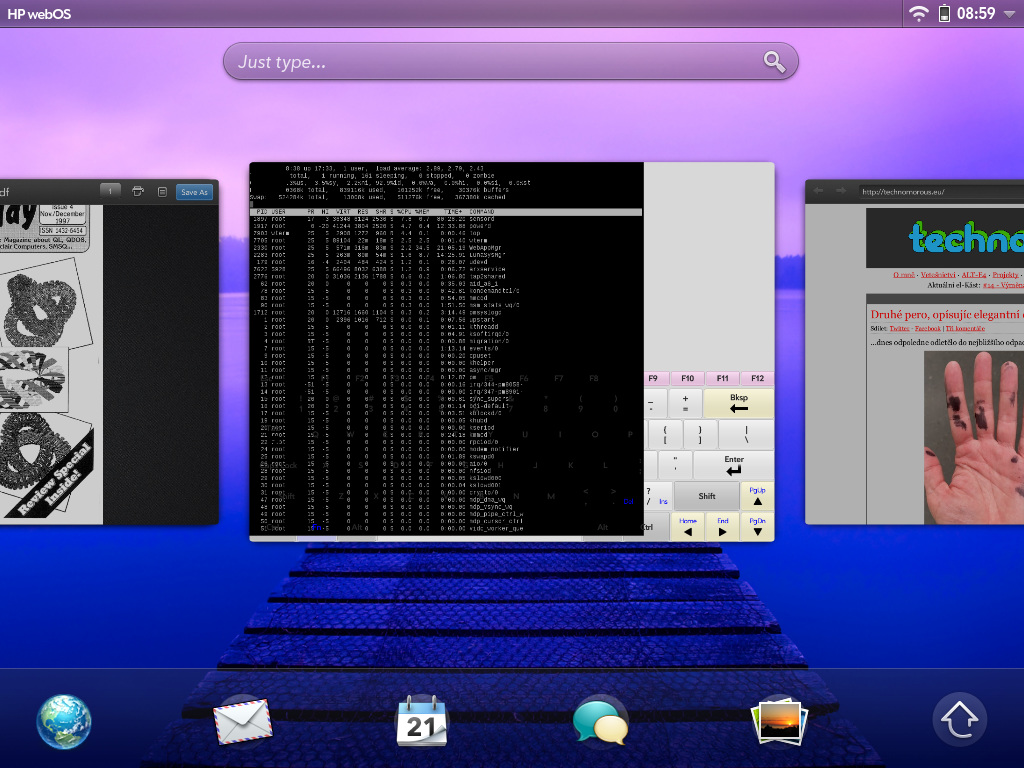Launch the Photos app from dock
The width and height of the screenshot is (1024, 768).
coord(781,721)
